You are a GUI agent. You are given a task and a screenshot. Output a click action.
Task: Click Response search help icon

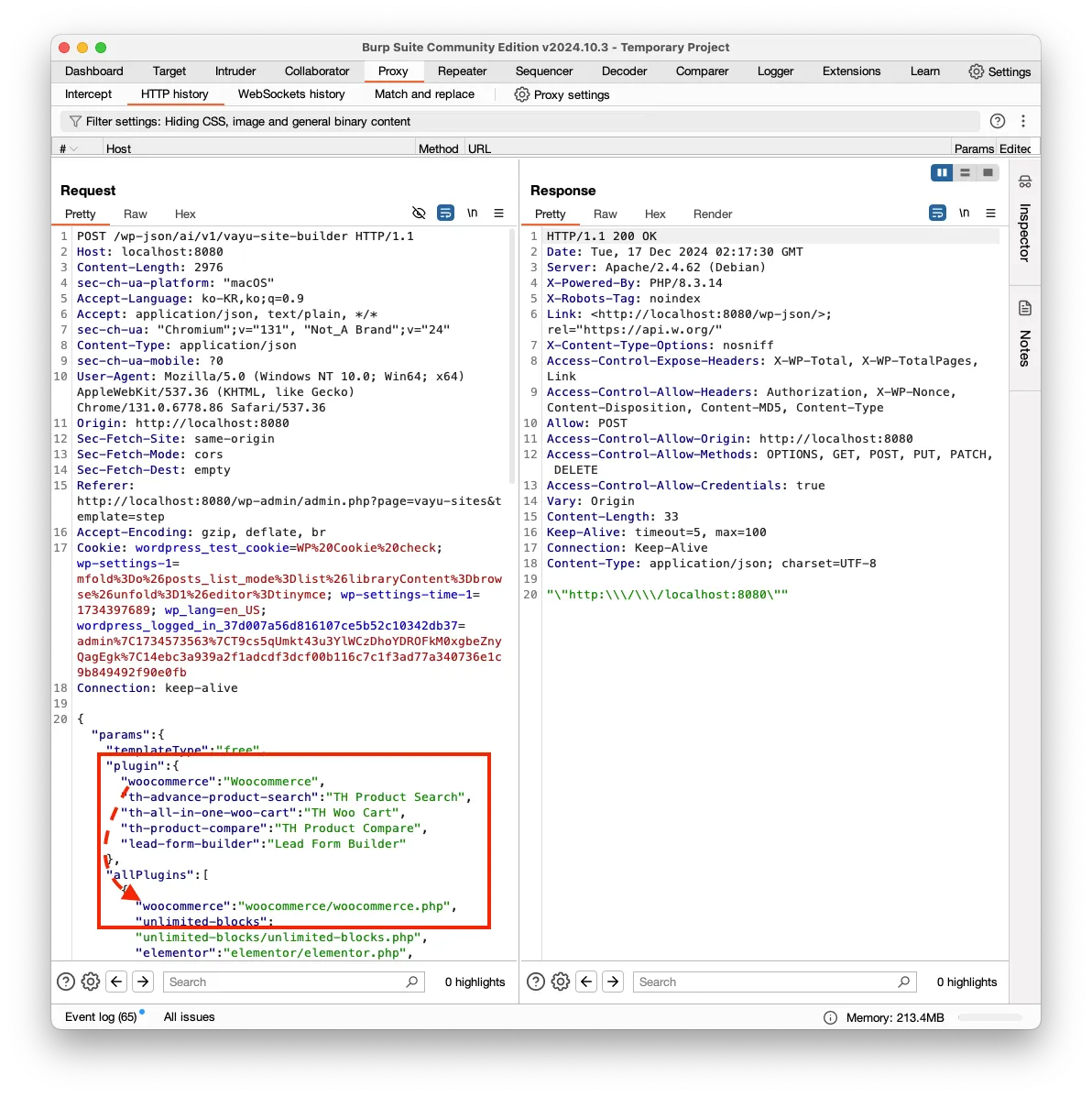[536, 982]
